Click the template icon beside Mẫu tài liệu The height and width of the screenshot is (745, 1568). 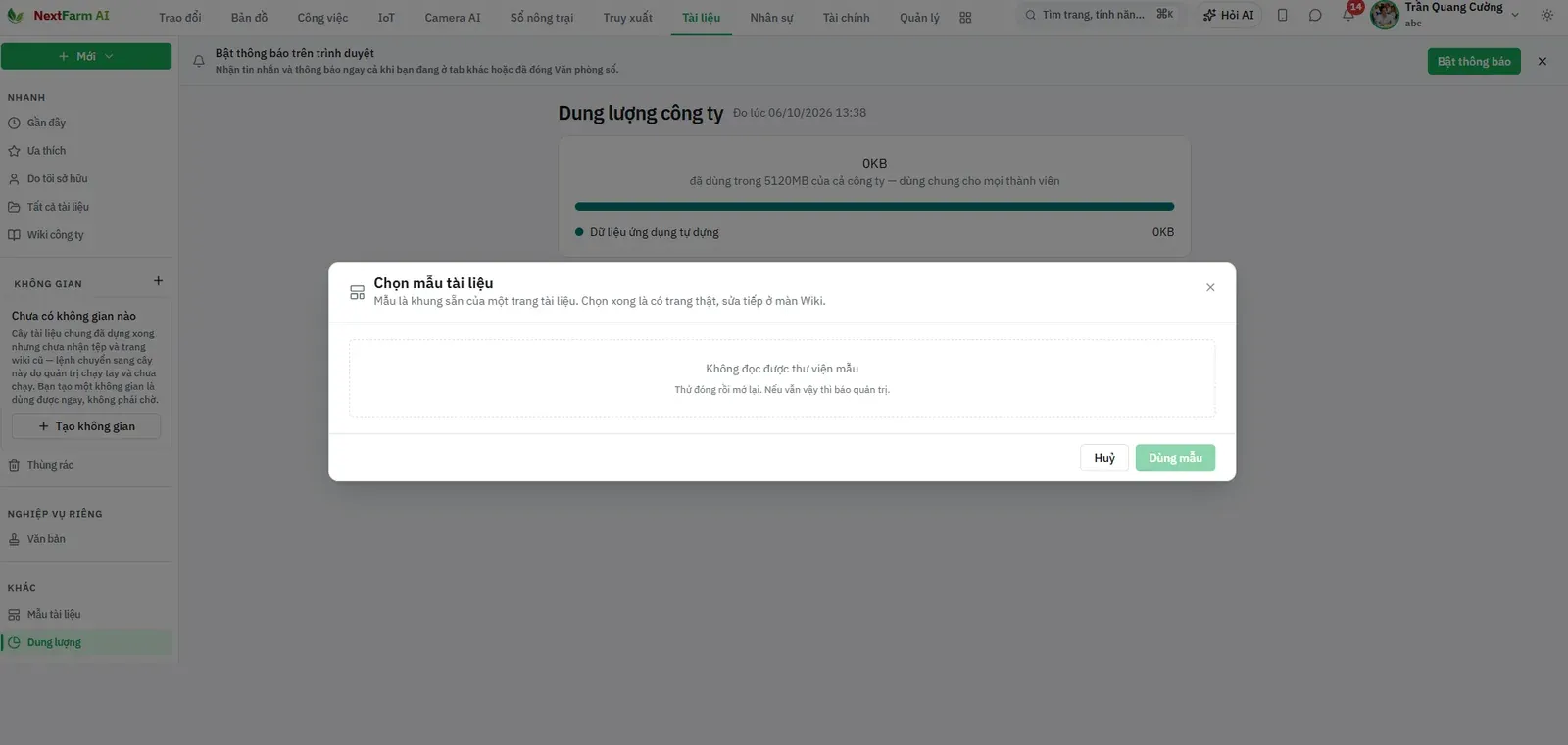point(14,615)
